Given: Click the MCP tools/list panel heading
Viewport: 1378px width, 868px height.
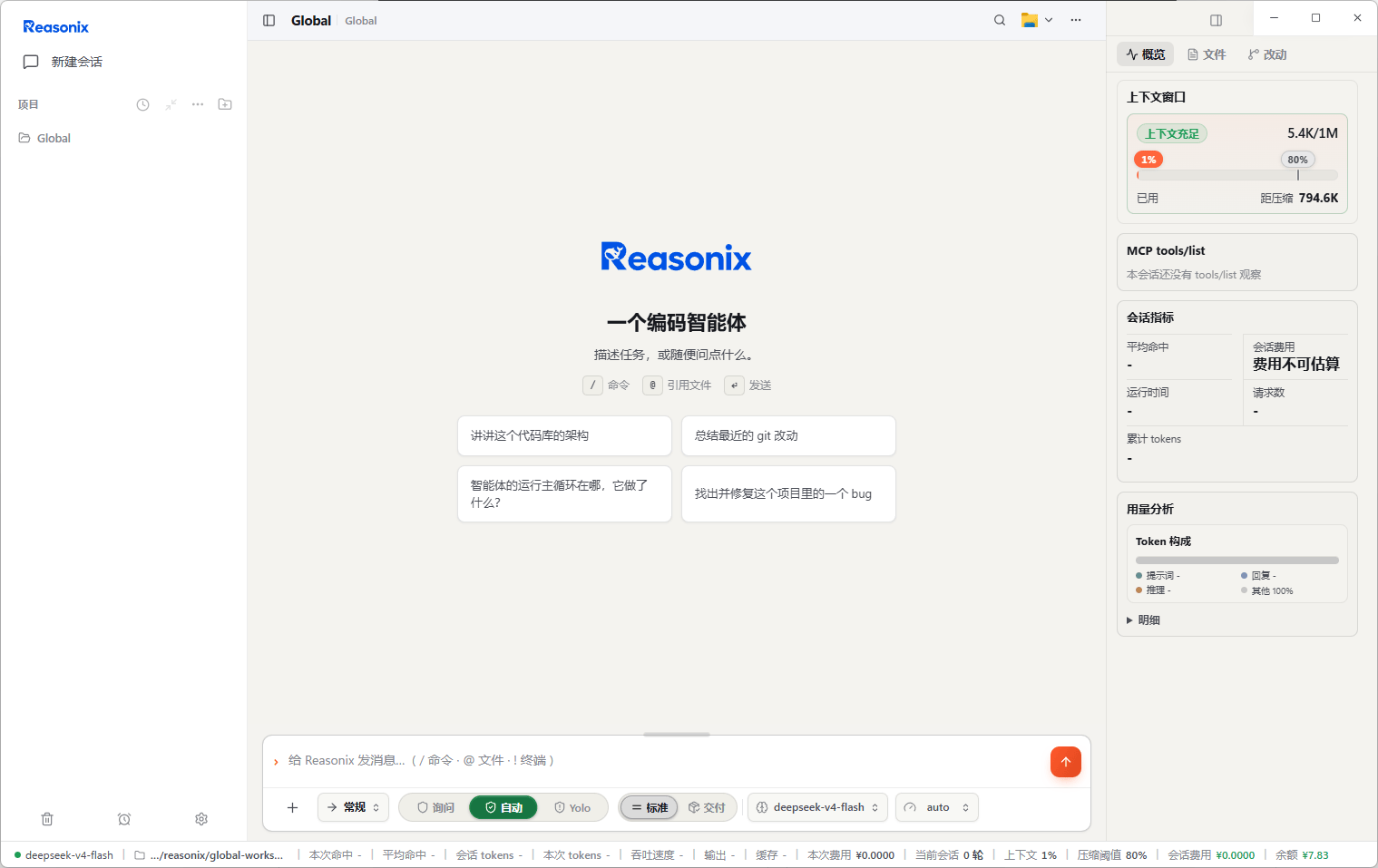Looking at the screenshot, I should (1166, 251).
